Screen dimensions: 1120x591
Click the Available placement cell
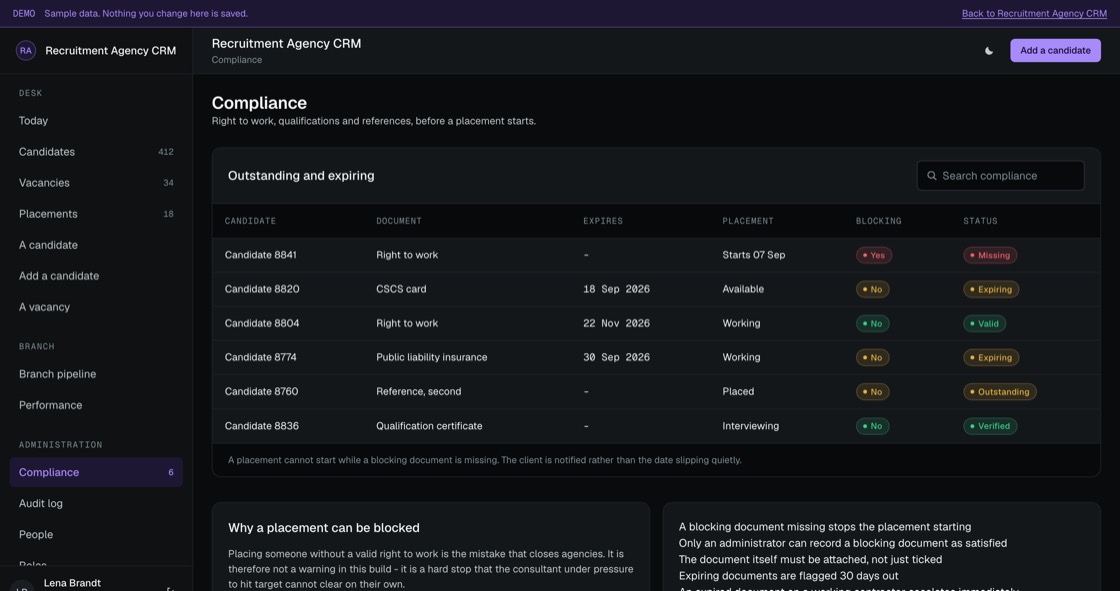[743, 289]
